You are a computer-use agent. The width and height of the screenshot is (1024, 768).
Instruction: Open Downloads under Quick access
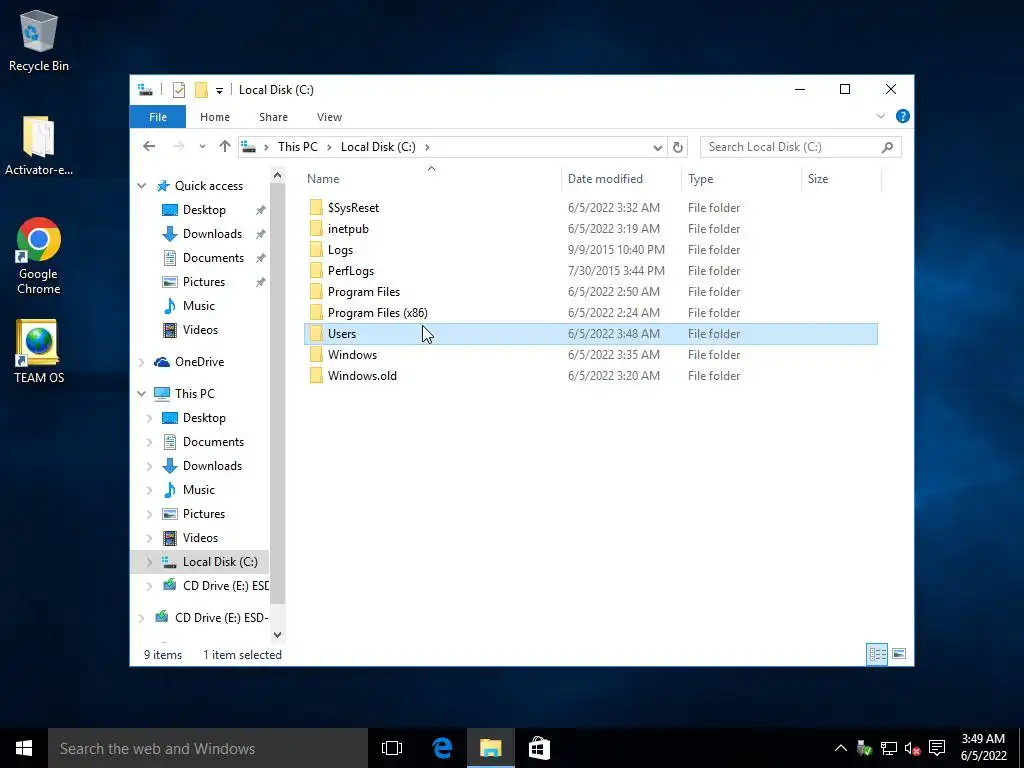pos(212,234)
